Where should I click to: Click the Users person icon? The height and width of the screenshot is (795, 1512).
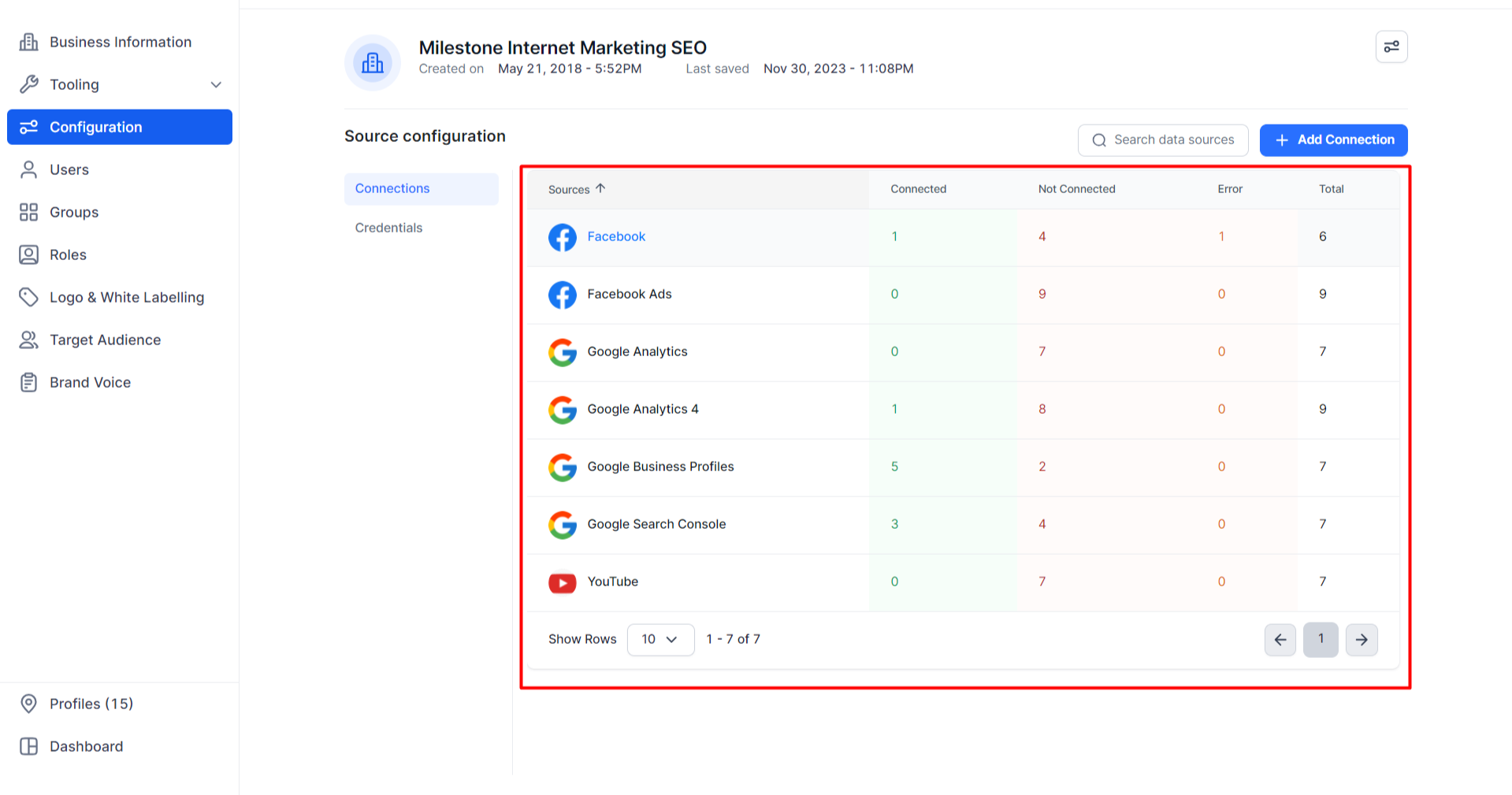(29, 169)
